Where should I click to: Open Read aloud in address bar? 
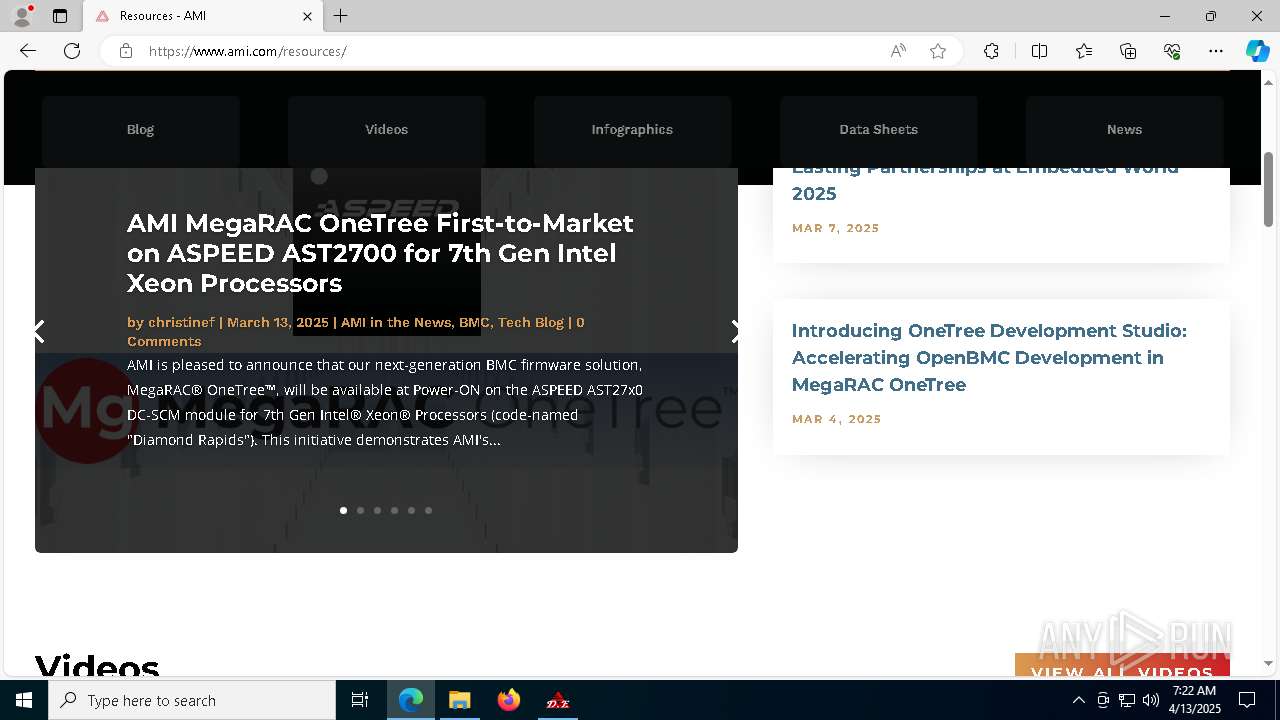898,51
